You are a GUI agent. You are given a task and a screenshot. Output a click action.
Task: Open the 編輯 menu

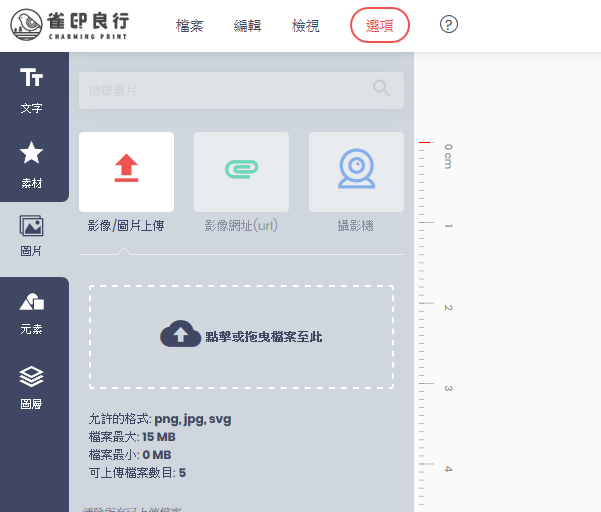(248, 26)
